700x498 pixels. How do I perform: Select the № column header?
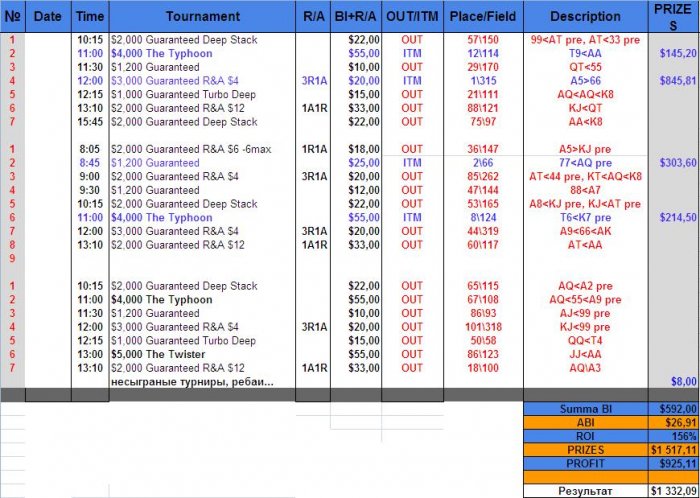12,17
